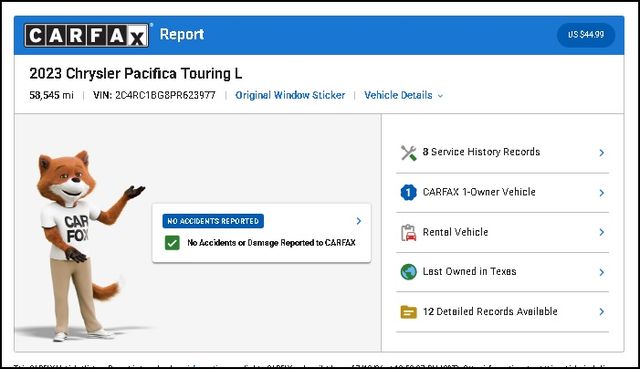Click the blue 1-Owner badge icon
This screenshot has width=640, height=369.
tap(408, 192)
